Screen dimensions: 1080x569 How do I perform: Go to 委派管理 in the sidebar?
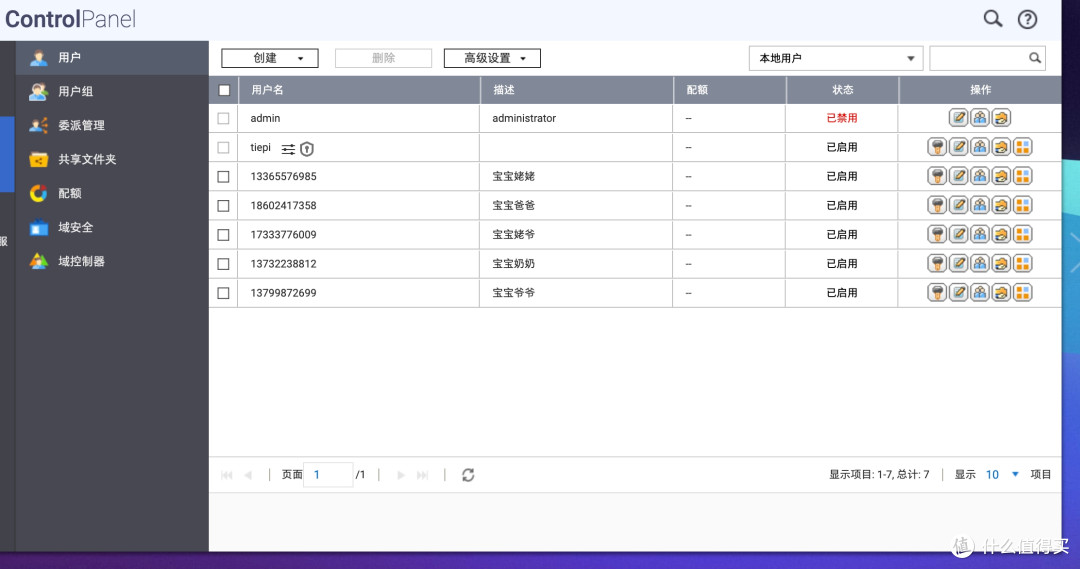point(112,125)
